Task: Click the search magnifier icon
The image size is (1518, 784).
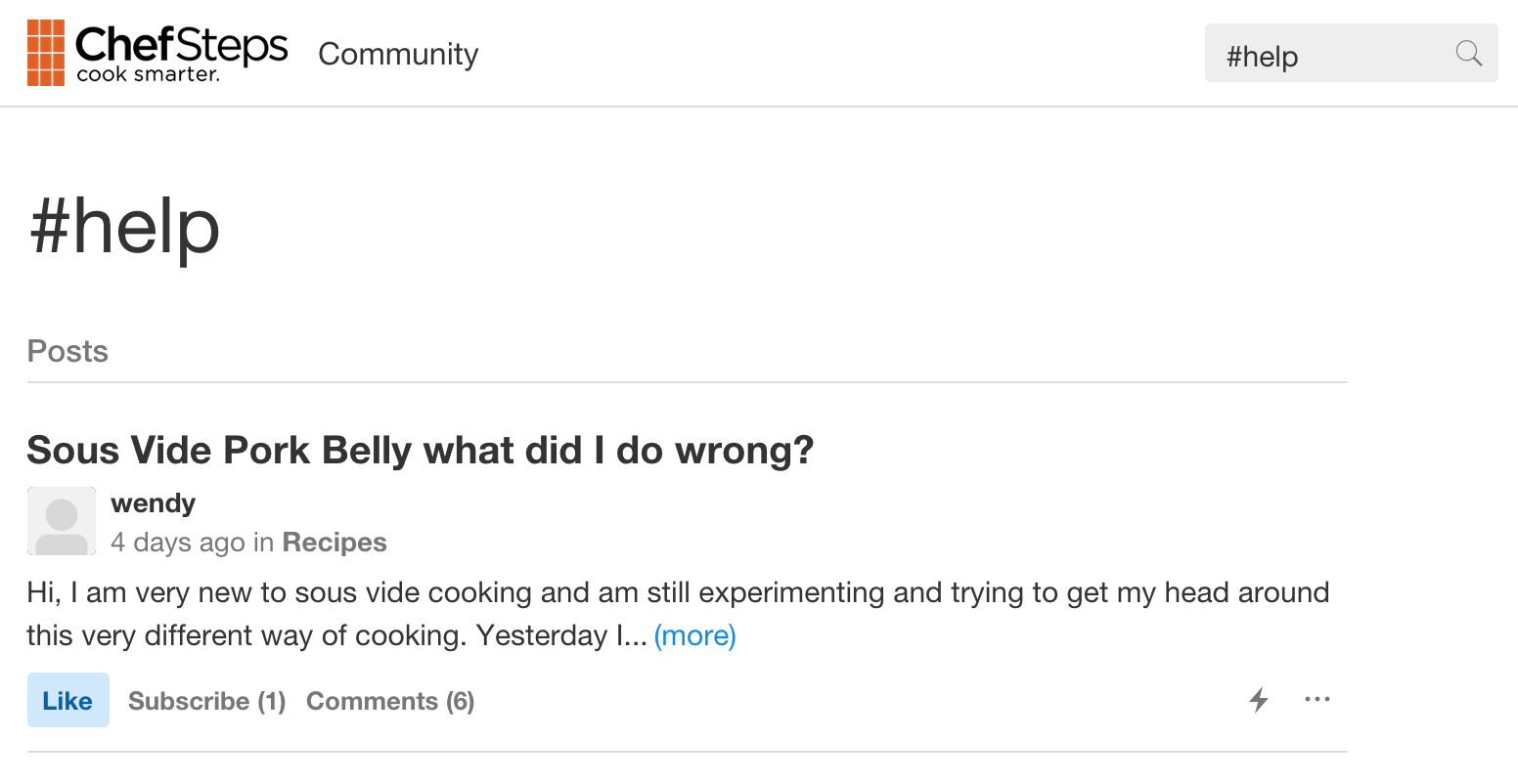Action: tap(1468, 53)
